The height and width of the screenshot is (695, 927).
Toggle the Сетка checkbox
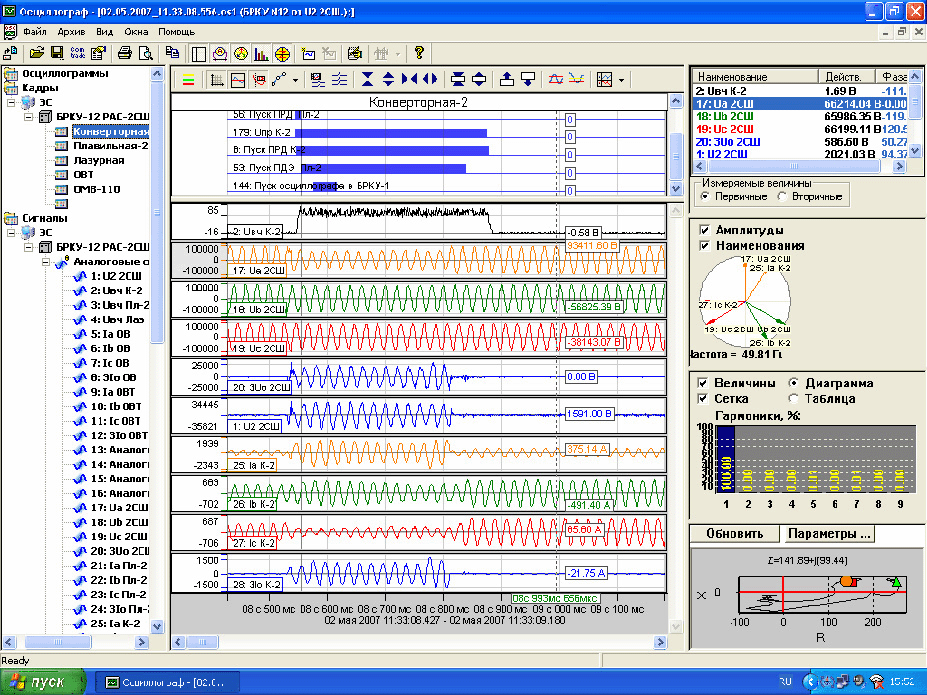[702, 398]
